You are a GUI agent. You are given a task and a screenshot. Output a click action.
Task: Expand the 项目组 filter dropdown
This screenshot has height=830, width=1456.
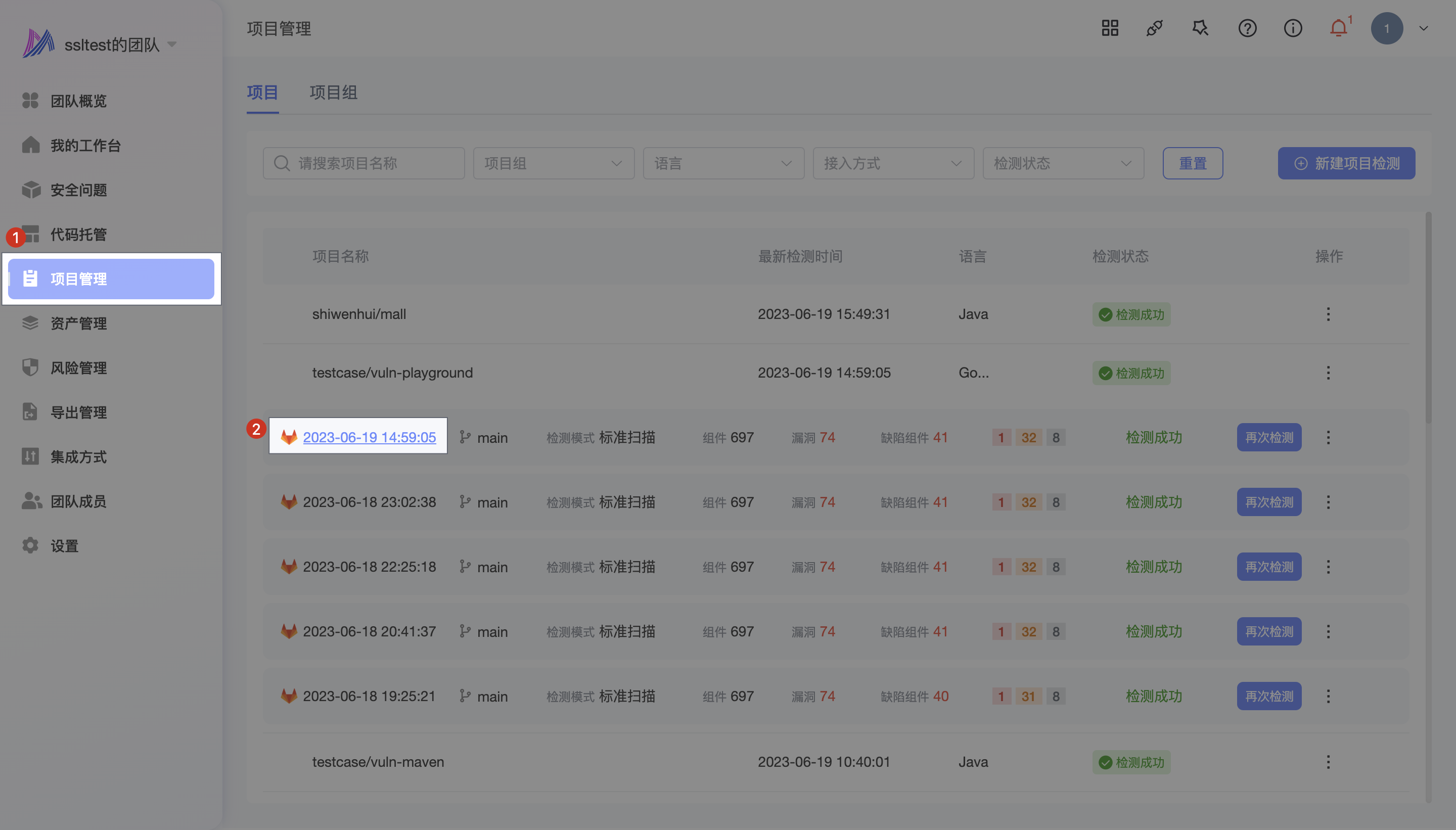point(553,164)
